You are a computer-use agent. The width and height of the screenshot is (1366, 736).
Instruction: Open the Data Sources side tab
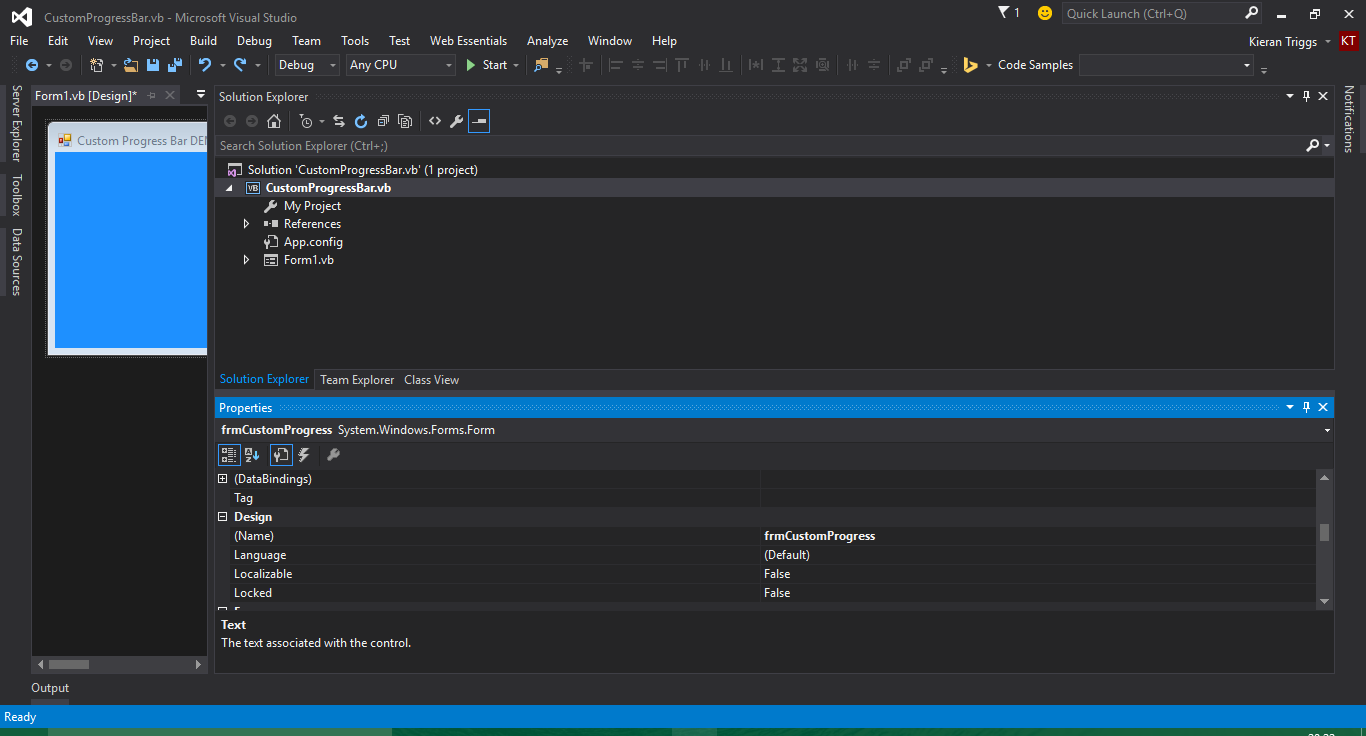click(x=16, y=262)
